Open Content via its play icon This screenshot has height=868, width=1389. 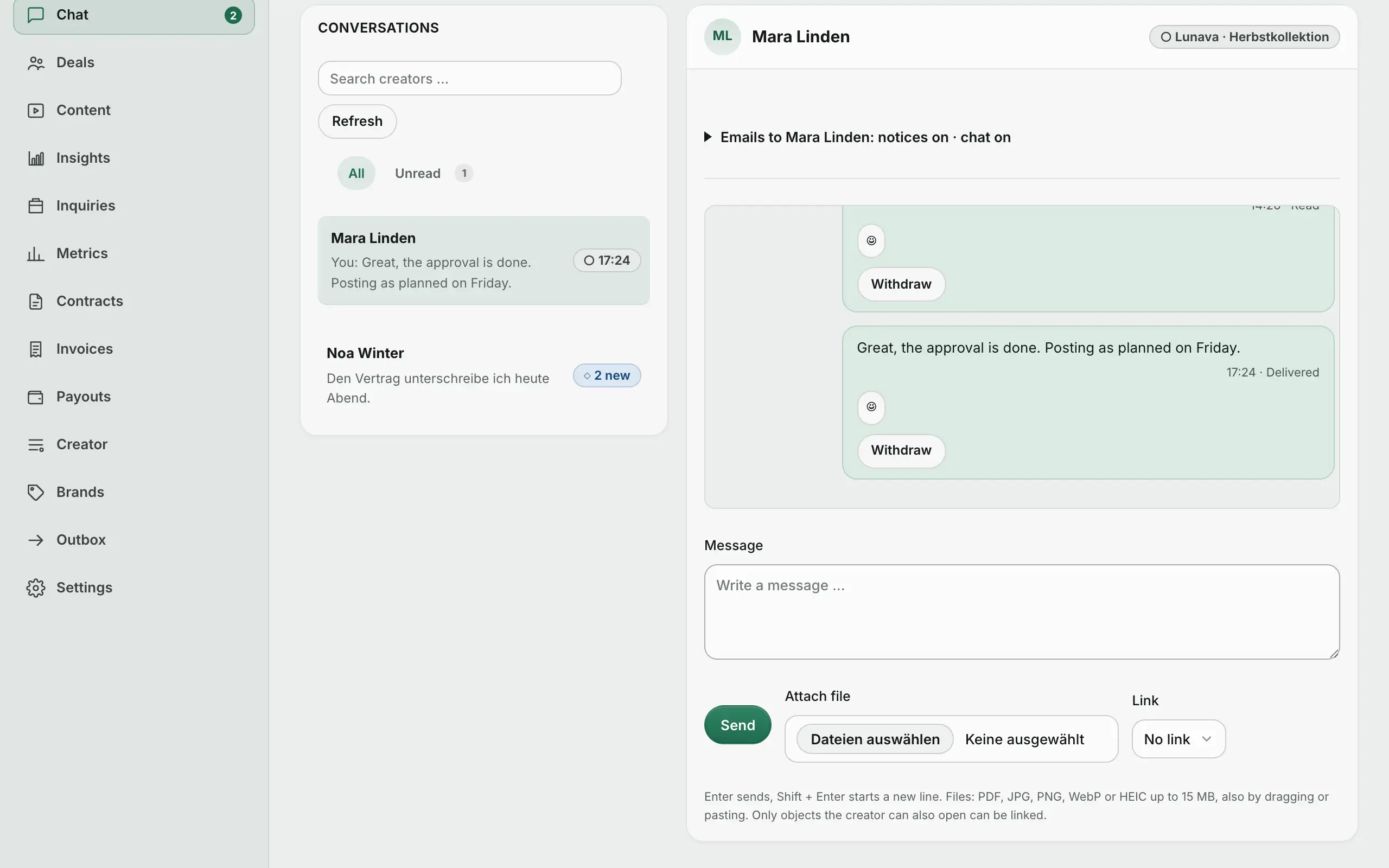point(36,110)
